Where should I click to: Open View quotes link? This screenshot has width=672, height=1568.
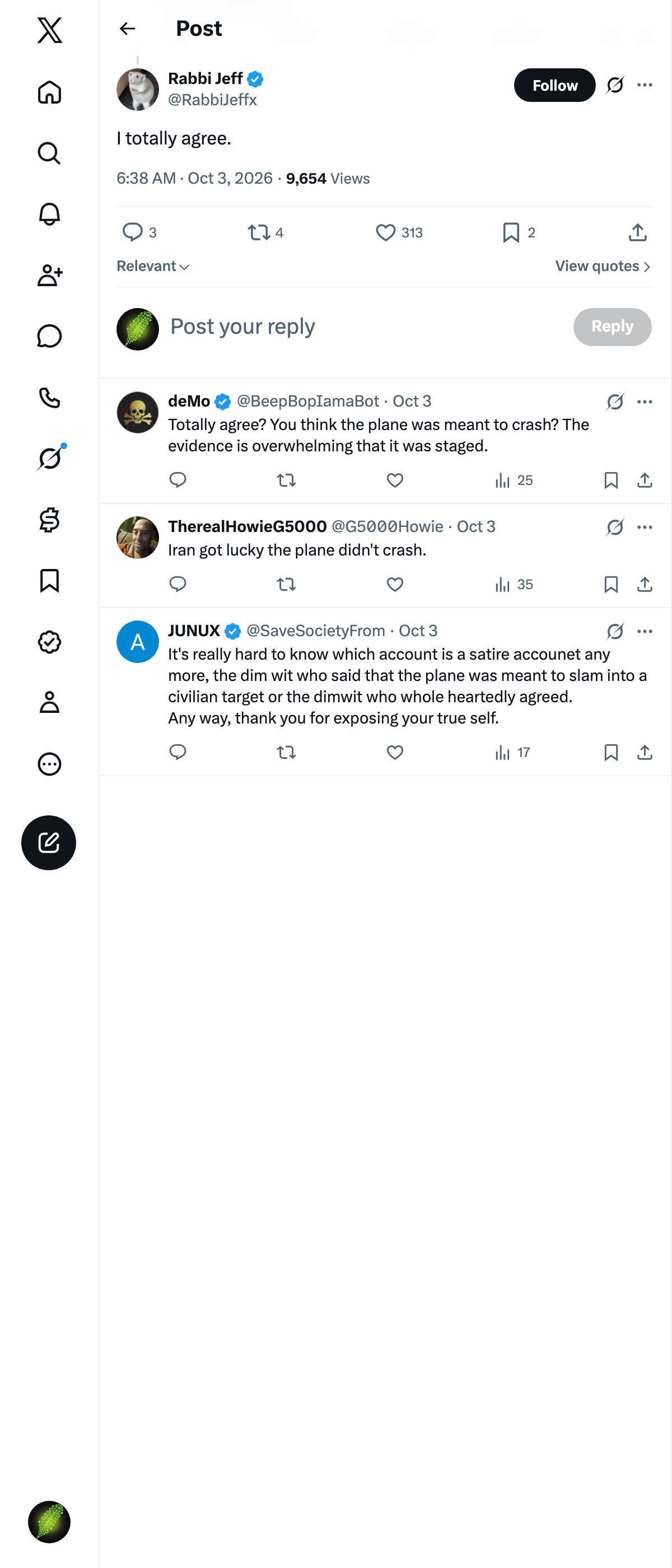click(603, 267)
